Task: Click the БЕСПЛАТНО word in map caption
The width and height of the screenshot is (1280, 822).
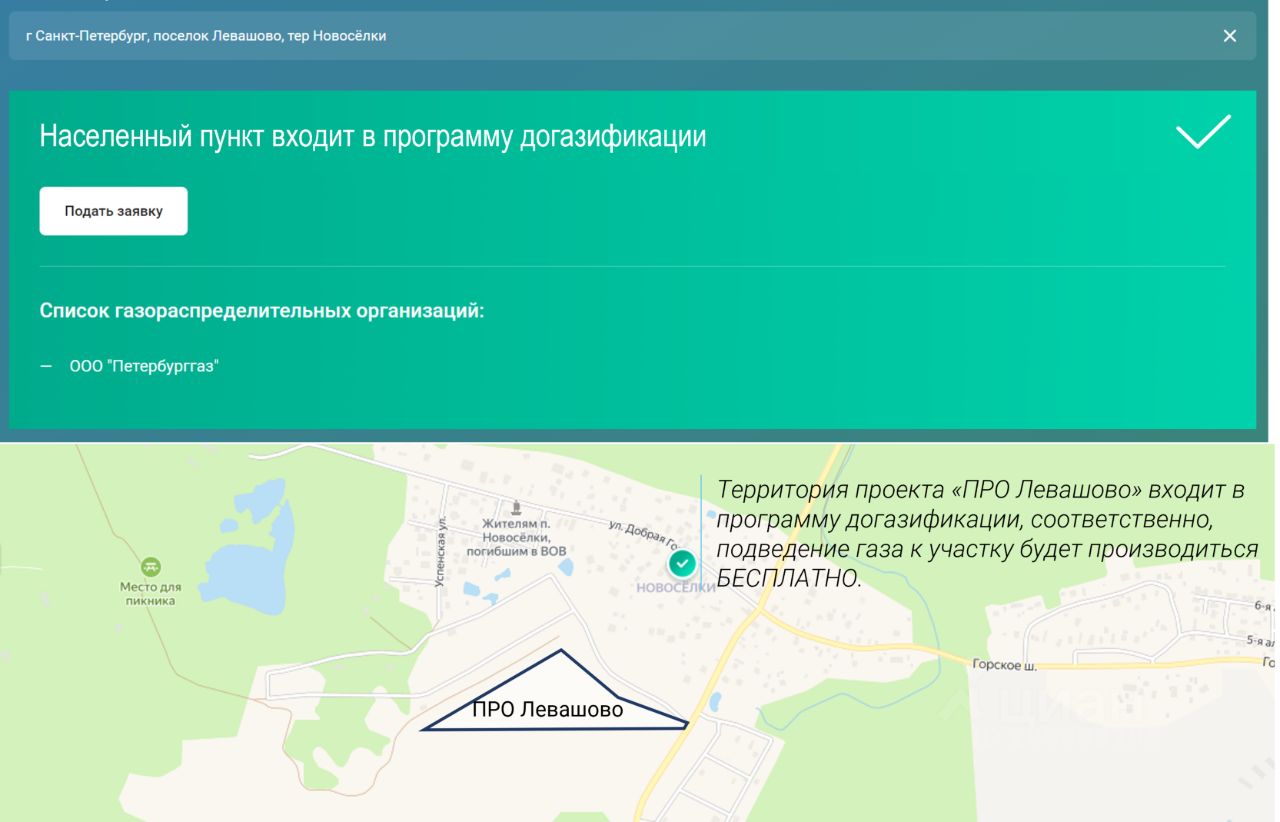Action: pos(789,578)
